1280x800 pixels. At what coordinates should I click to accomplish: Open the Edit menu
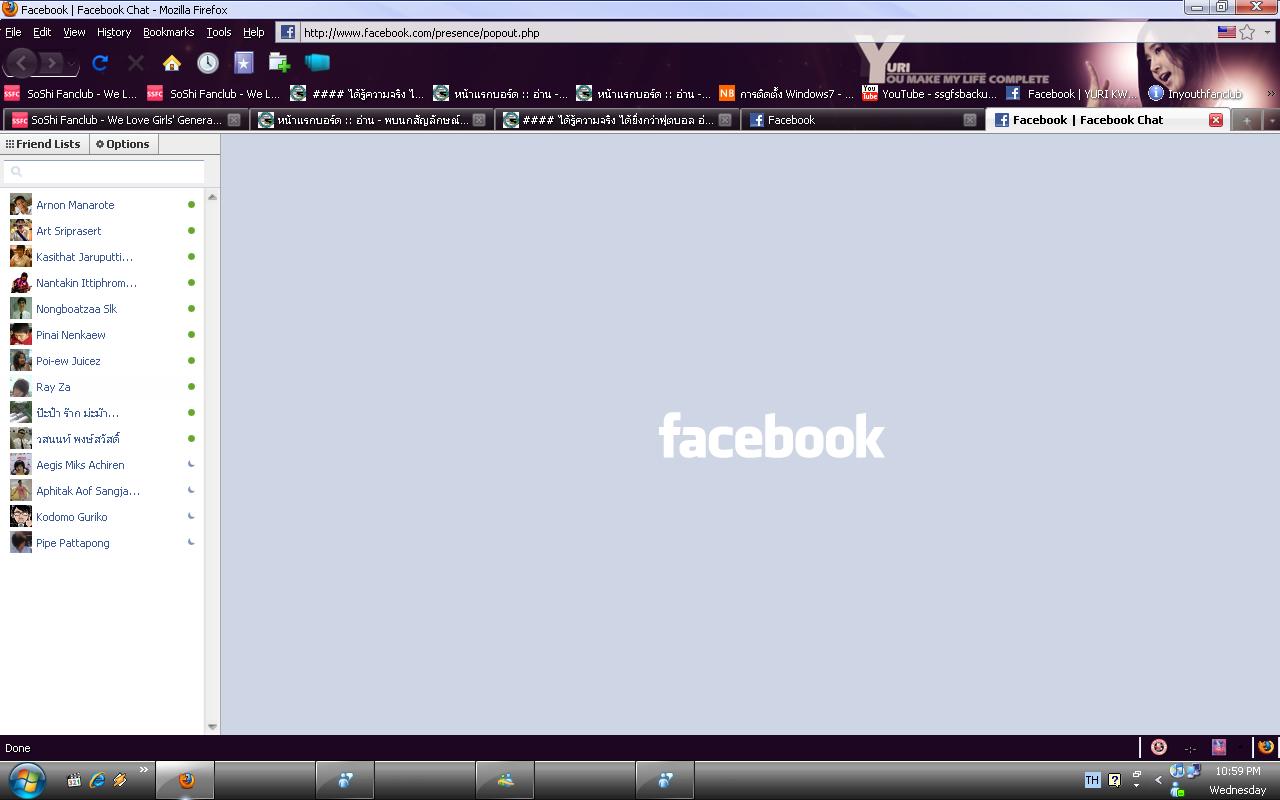(42, 32)
